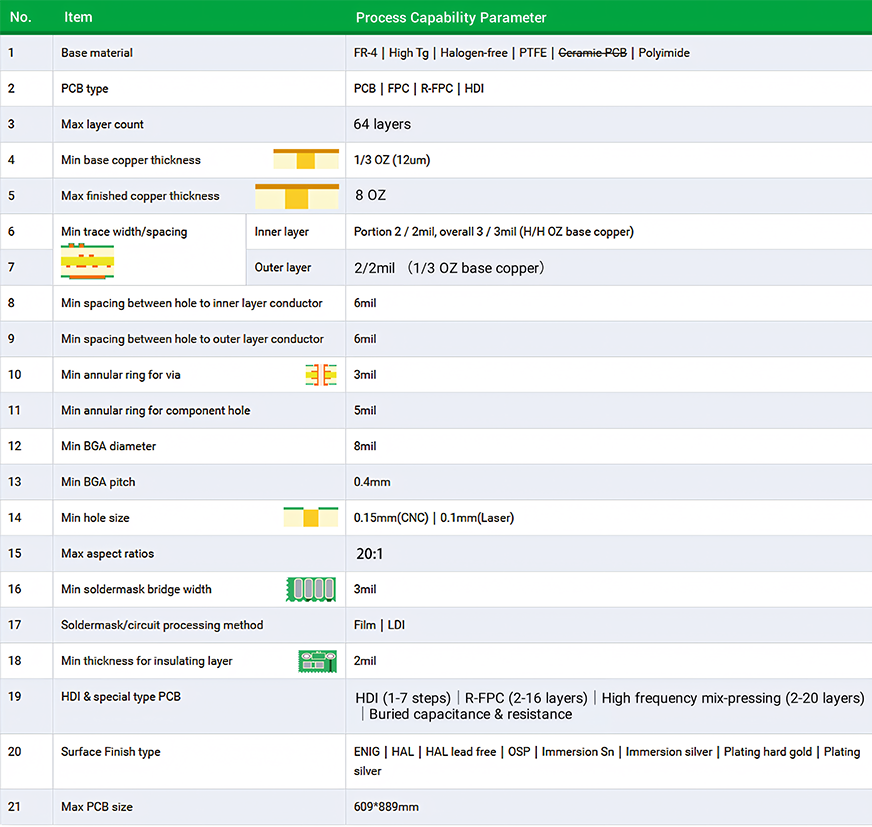Image resolution: width=872 pixels, height=827 pixels.
Task: Select the 'Process Capability Parameter' column header
Action: click(x=451, y=17)
